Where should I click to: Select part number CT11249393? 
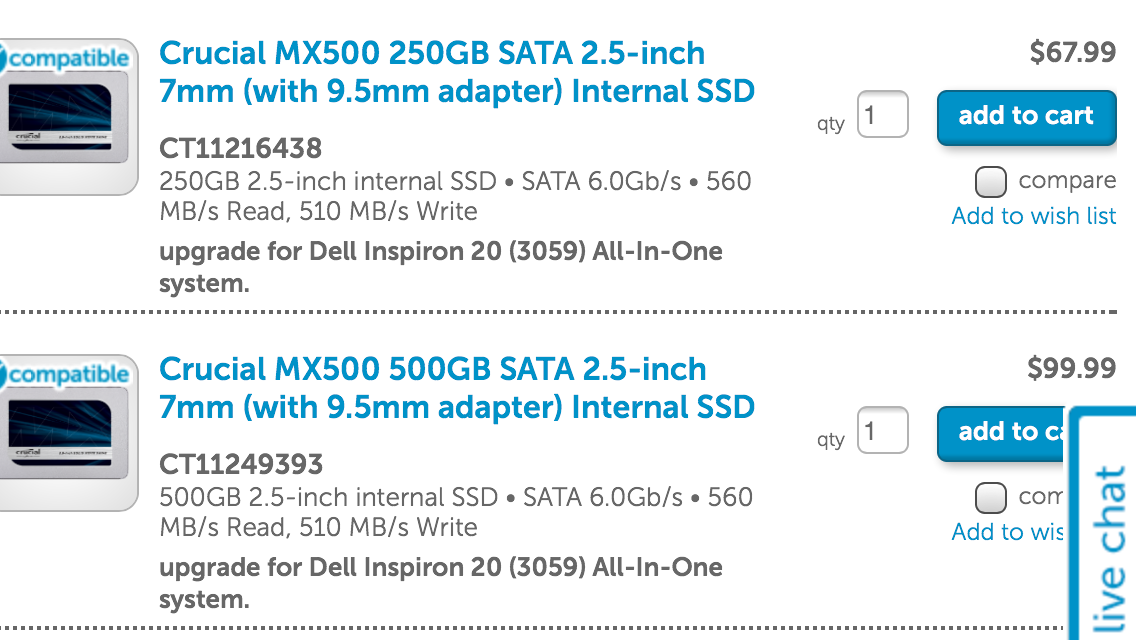tap(241, 465)
